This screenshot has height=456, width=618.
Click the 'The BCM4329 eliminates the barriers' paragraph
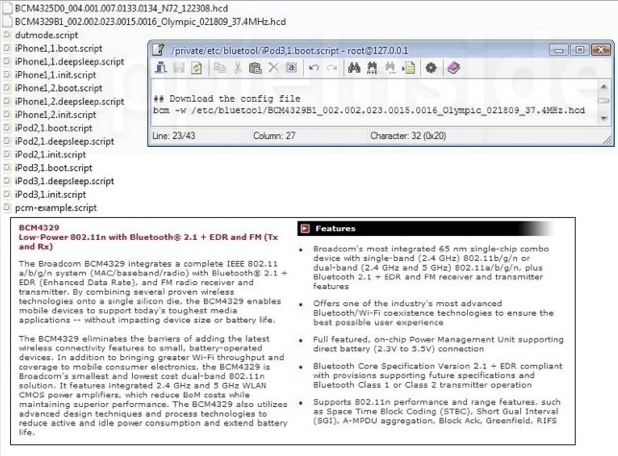click(153, 385)
